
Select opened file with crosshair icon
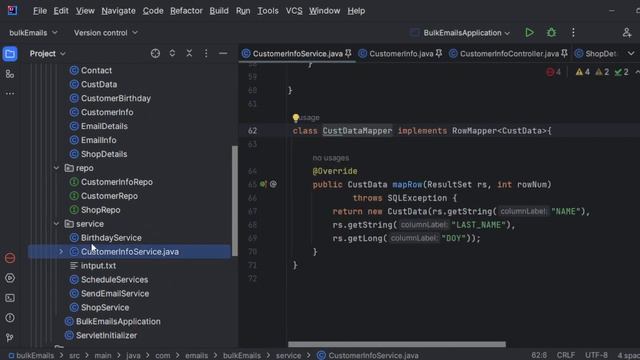[155, 53]
